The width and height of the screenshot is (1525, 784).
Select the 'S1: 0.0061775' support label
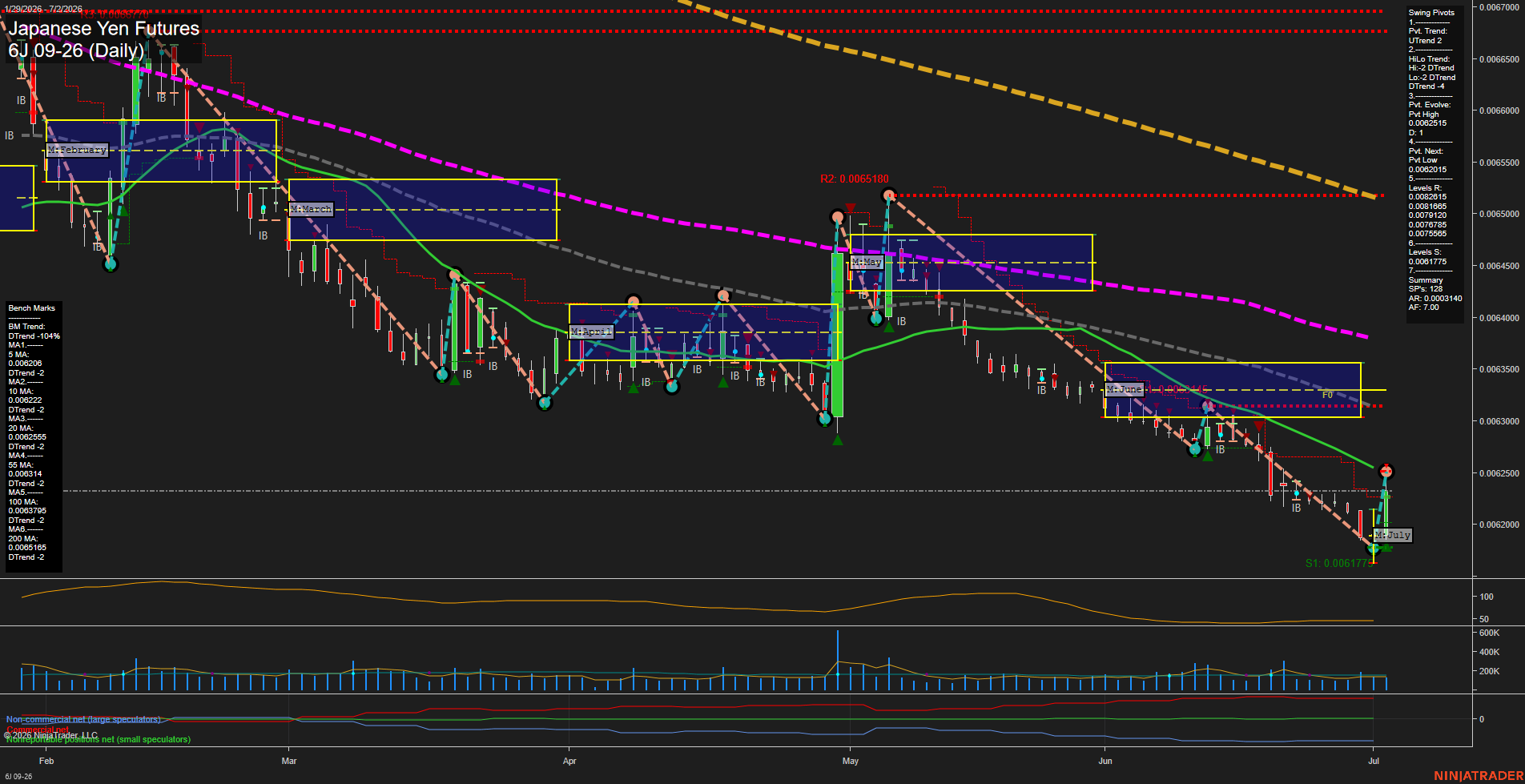click(x=1338, y=563)
